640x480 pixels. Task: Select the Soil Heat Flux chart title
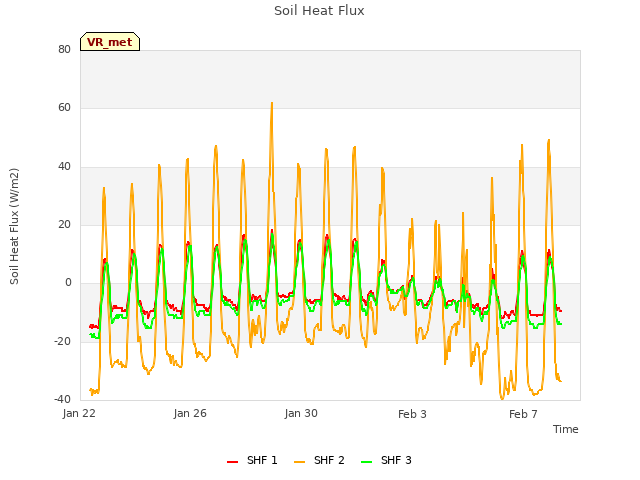[319, 11]
